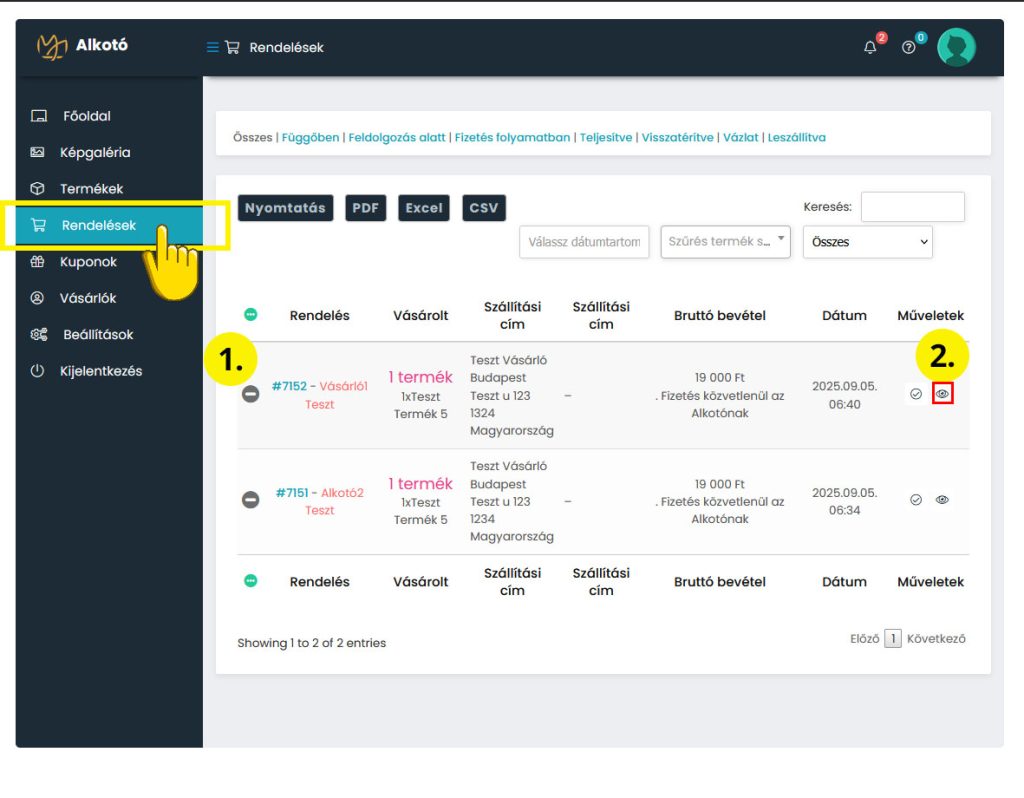This screenshot has width=1024, height=798.
Task: Open the user profile avatar
Action: coord(956,47)
